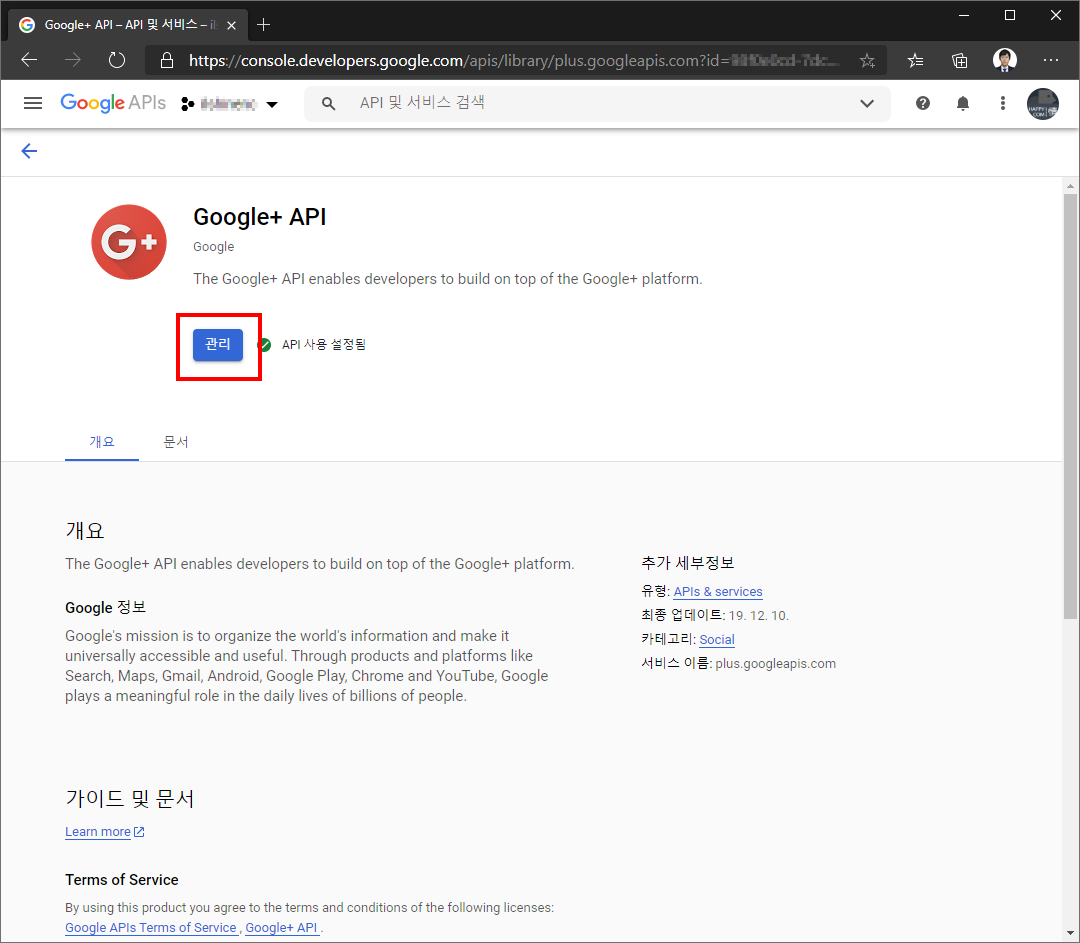Open the browser's ellipsis settings menu
The height and width of the screenshot is (943, 1080).
1050,60
